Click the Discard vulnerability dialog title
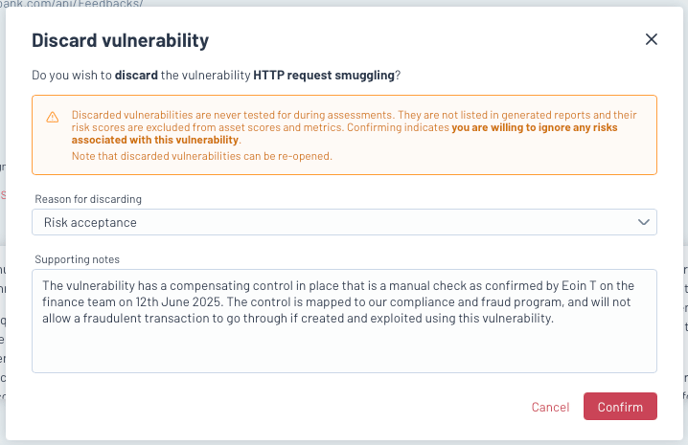 (120, 40)
